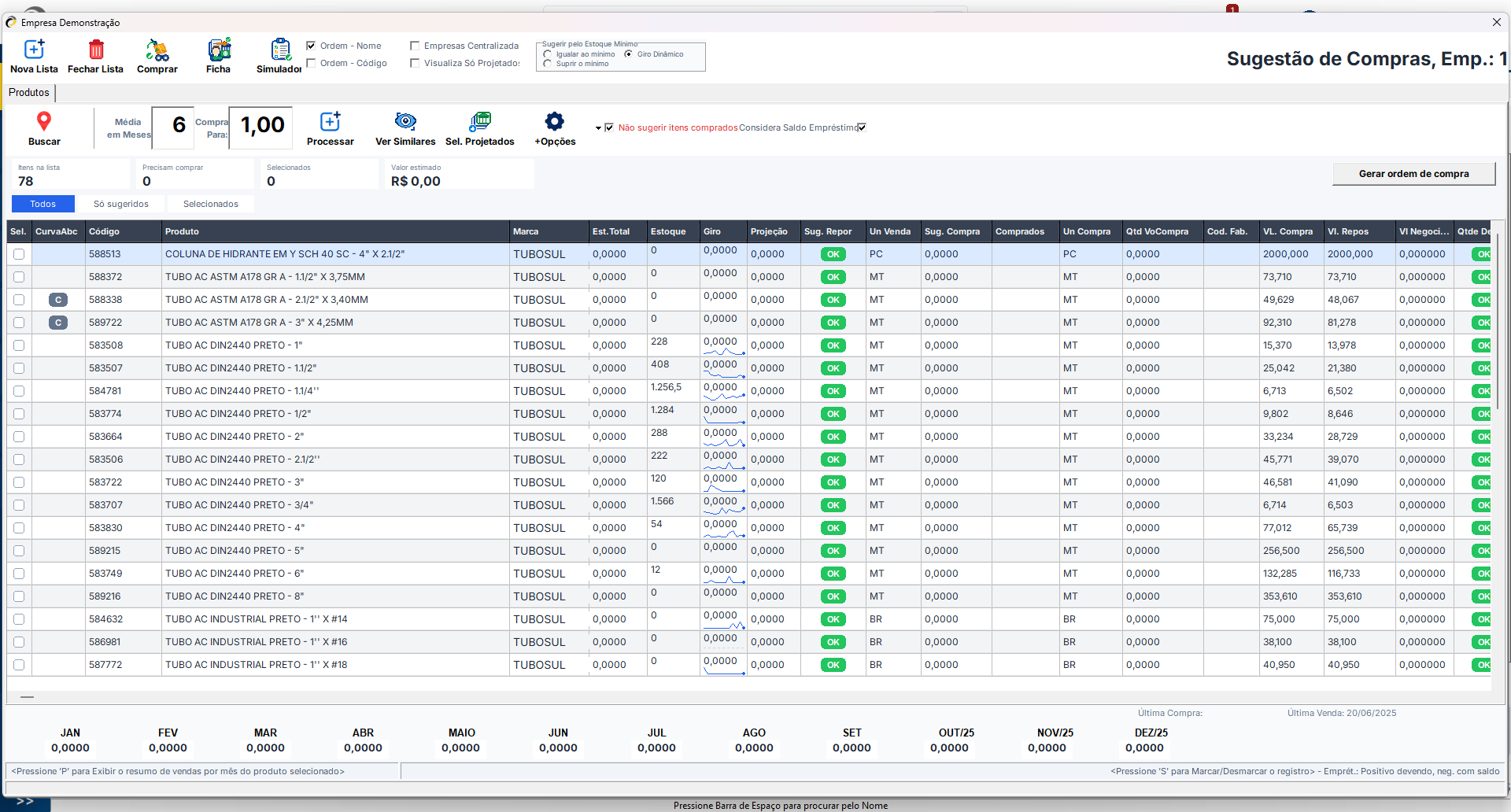Enable the Visualiza Só Projetados checkbox
The height and width of the screenshot is (812, 1511).
pos(415,63)
